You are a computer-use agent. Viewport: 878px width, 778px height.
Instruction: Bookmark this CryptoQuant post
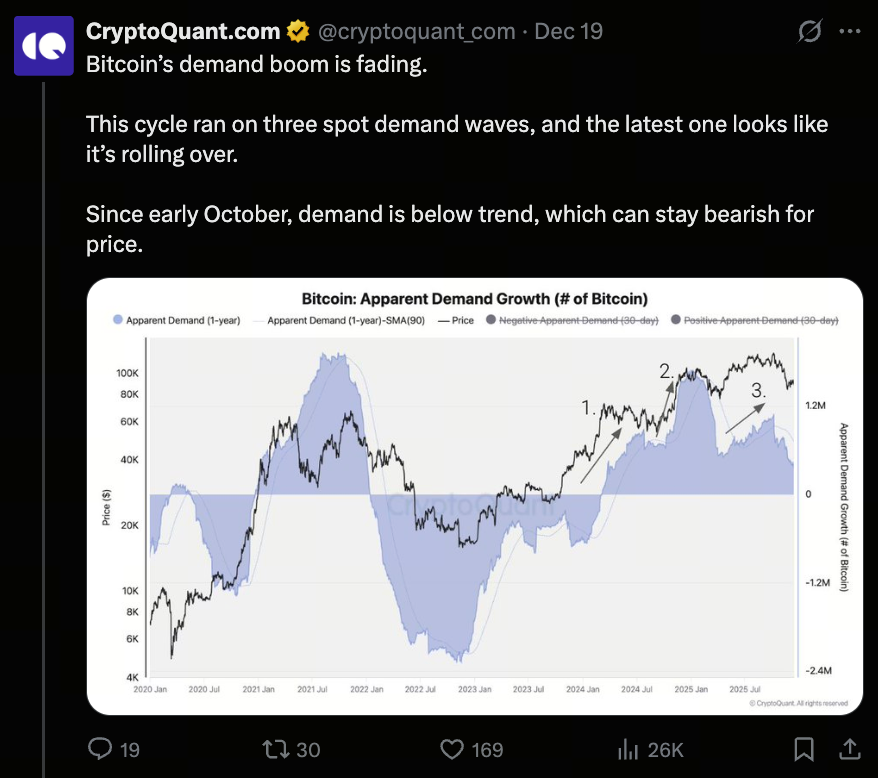(x=803, y=749)
